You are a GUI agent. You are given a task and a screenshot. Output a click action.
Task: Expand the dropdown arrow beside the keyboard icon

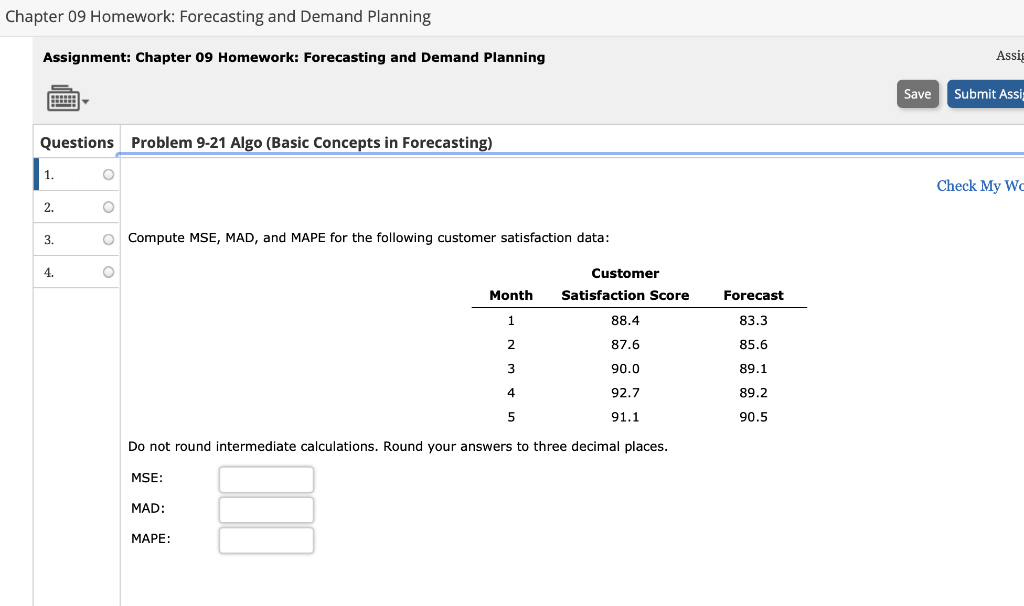tap(84, 99)
